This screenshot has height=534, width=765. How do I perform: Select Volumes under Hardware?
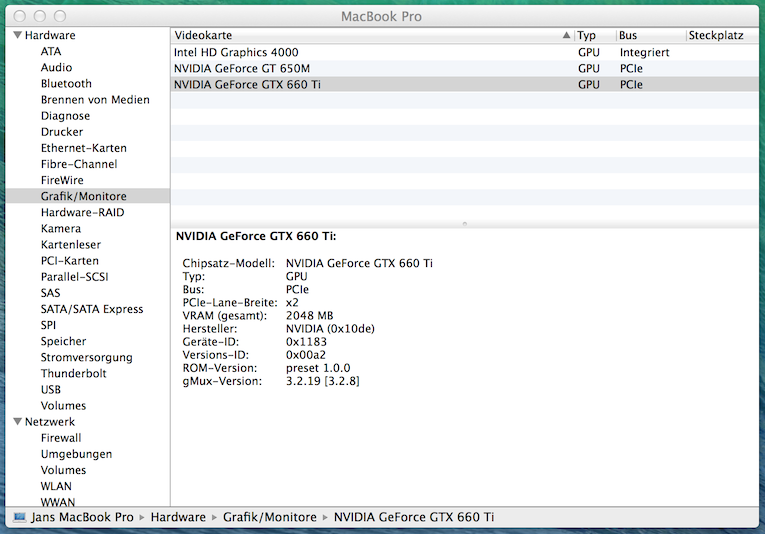click(x=63, y=405)
